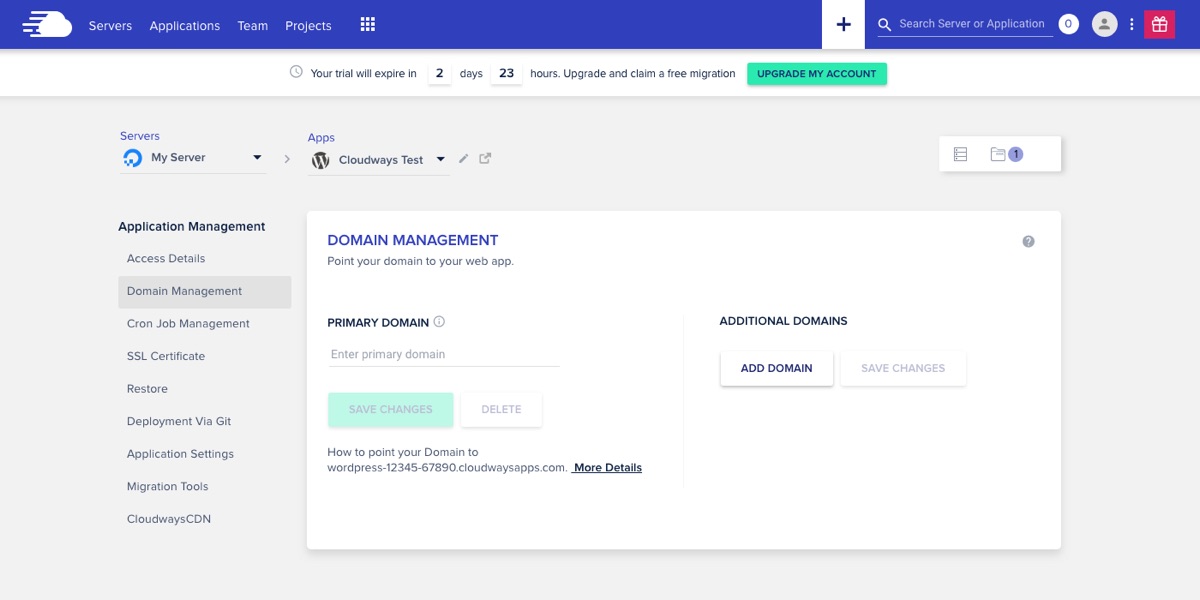Screen dimensions: 1200x600
Task: Open the Team menu
Action: point(253,26)
